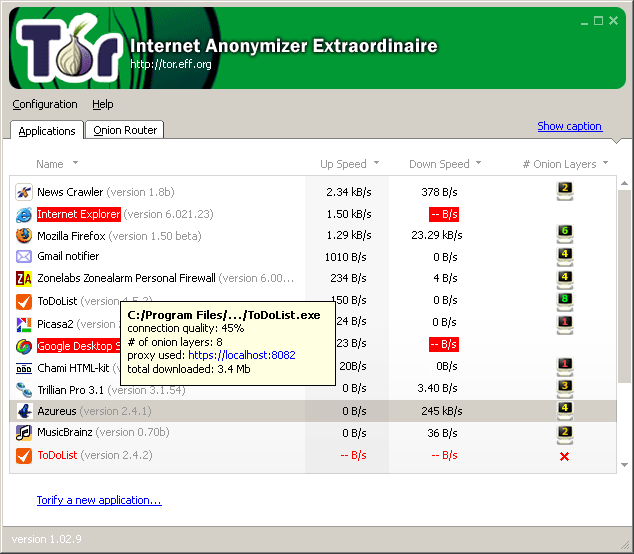This screenshot has width=634, height=554.
Task: Switch to the Onion Router tab
Action: pyautogui.click(x=126, y=130)
